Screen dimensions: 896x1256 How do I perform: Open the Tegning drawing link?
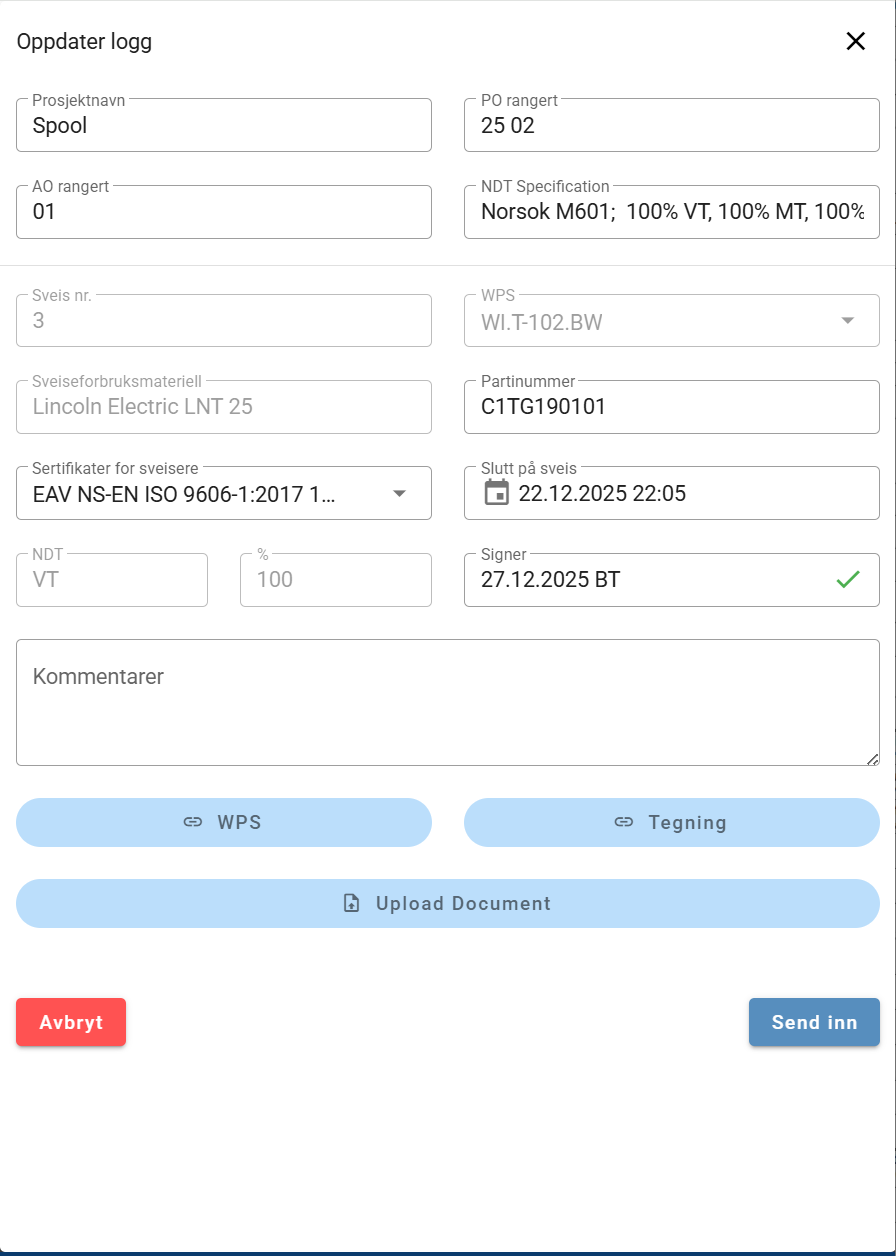[x=671, y=822]
